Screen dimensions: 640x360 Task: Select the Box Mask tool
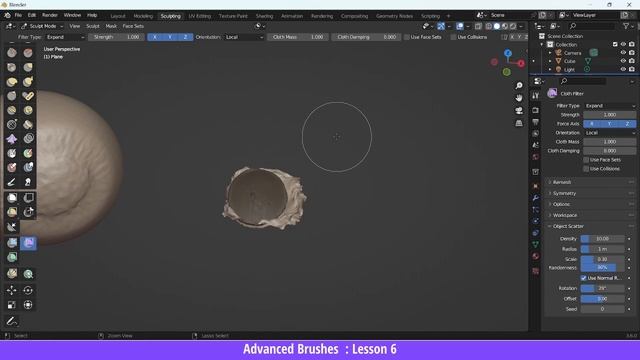[12, 198]
